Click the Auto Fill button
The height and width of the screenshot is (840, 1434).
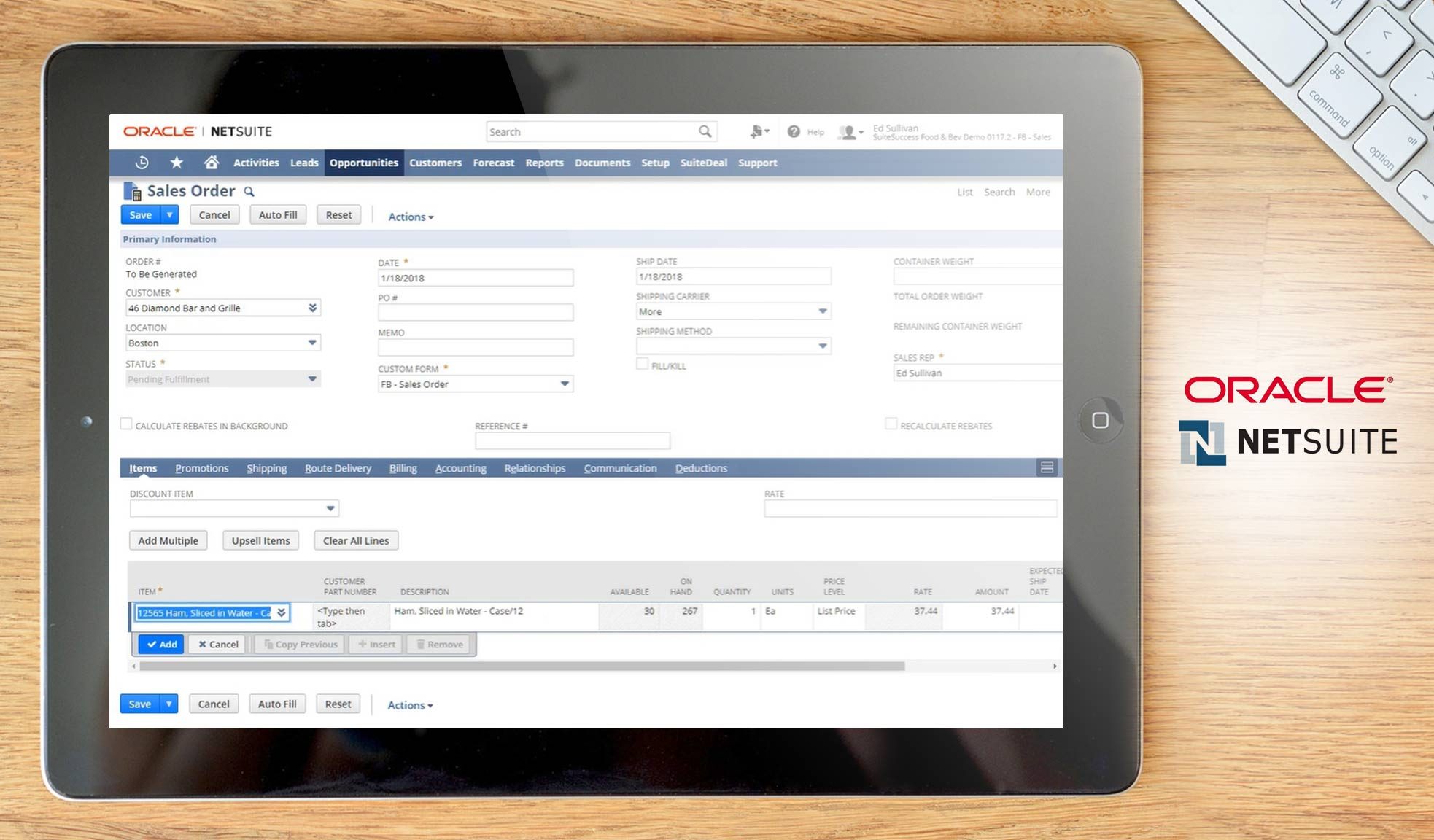tap(277, 214)
